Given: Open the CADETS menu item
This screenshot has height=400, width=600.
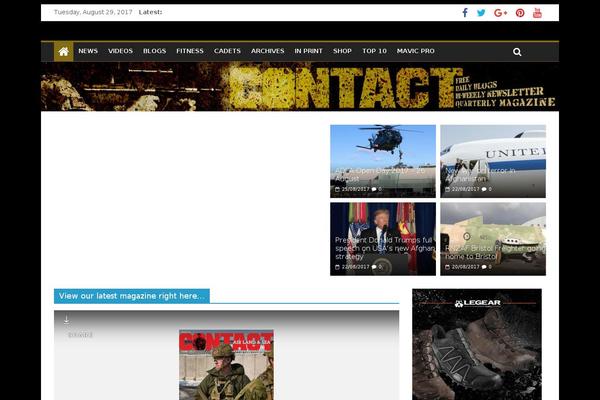Looking at the screenshot, I should 227,51.
